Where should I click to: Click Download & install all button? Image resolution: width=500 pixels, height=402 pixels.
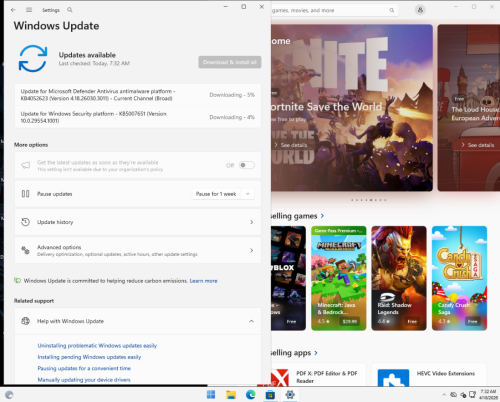pos(230,62)
